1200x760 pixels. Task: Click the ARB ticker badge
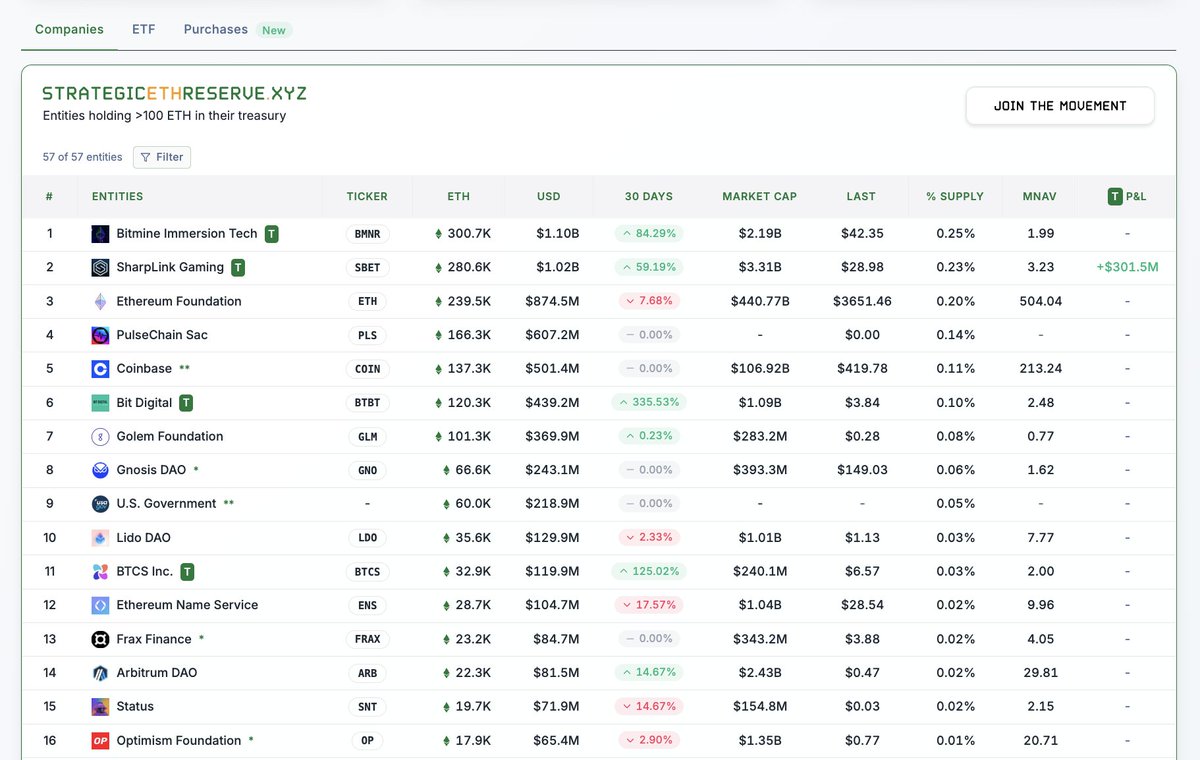367,673
